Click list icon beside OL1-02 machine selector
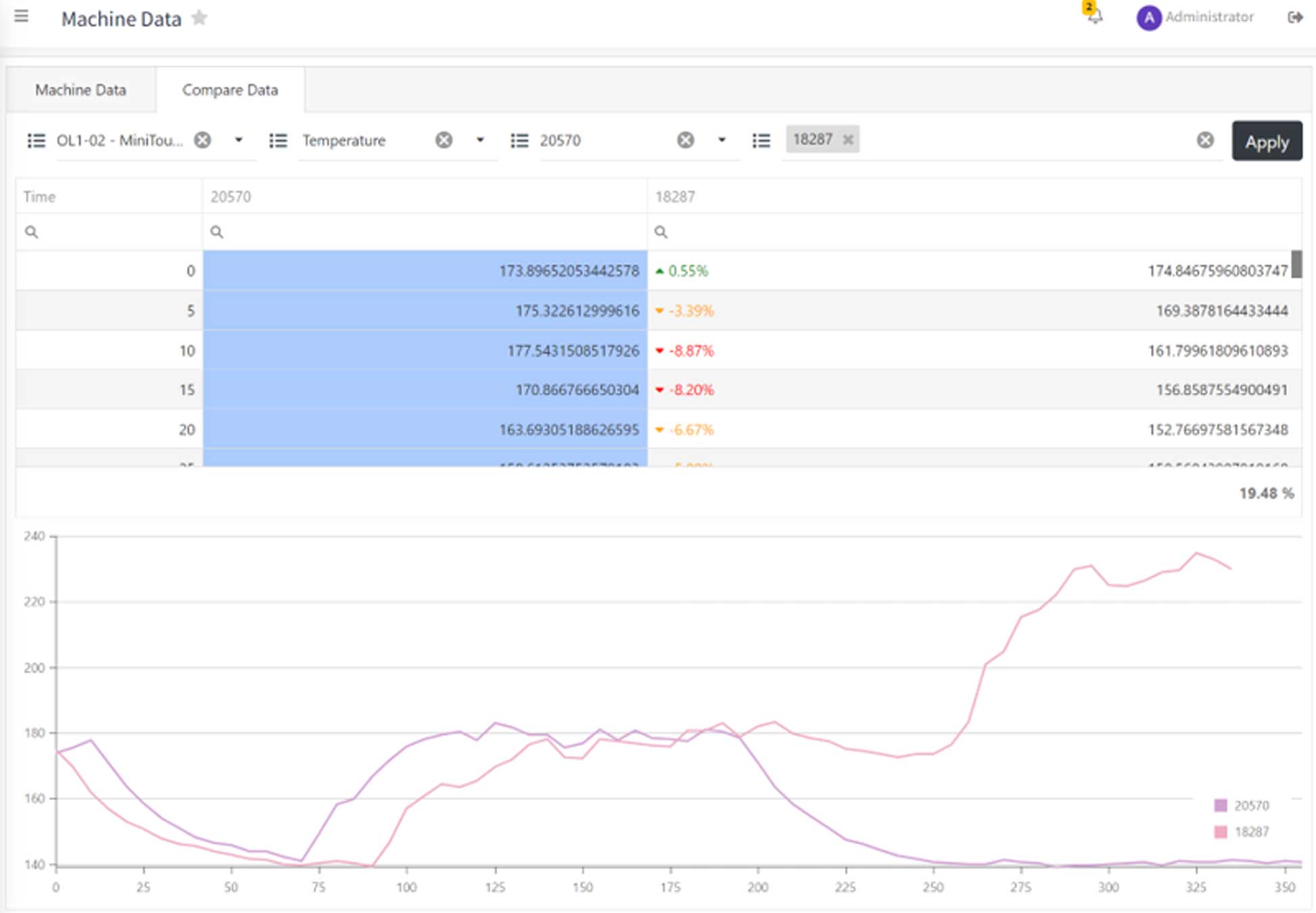1316x913 pixels. point(36,141)
